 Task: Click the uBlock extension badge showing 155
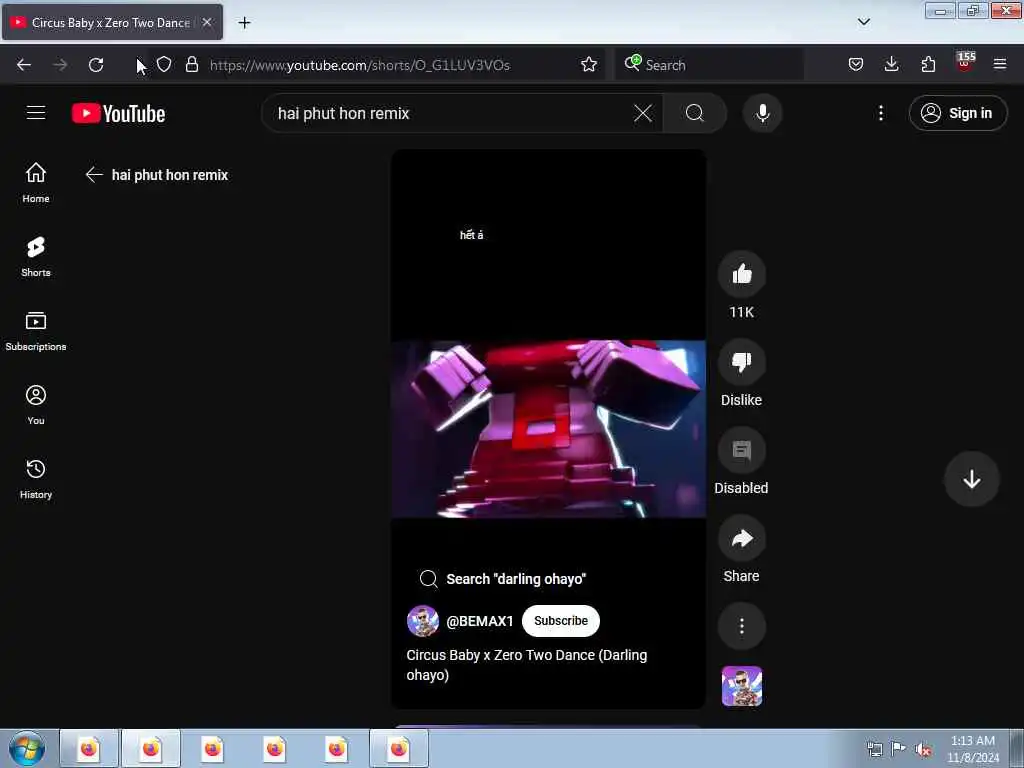965,63
